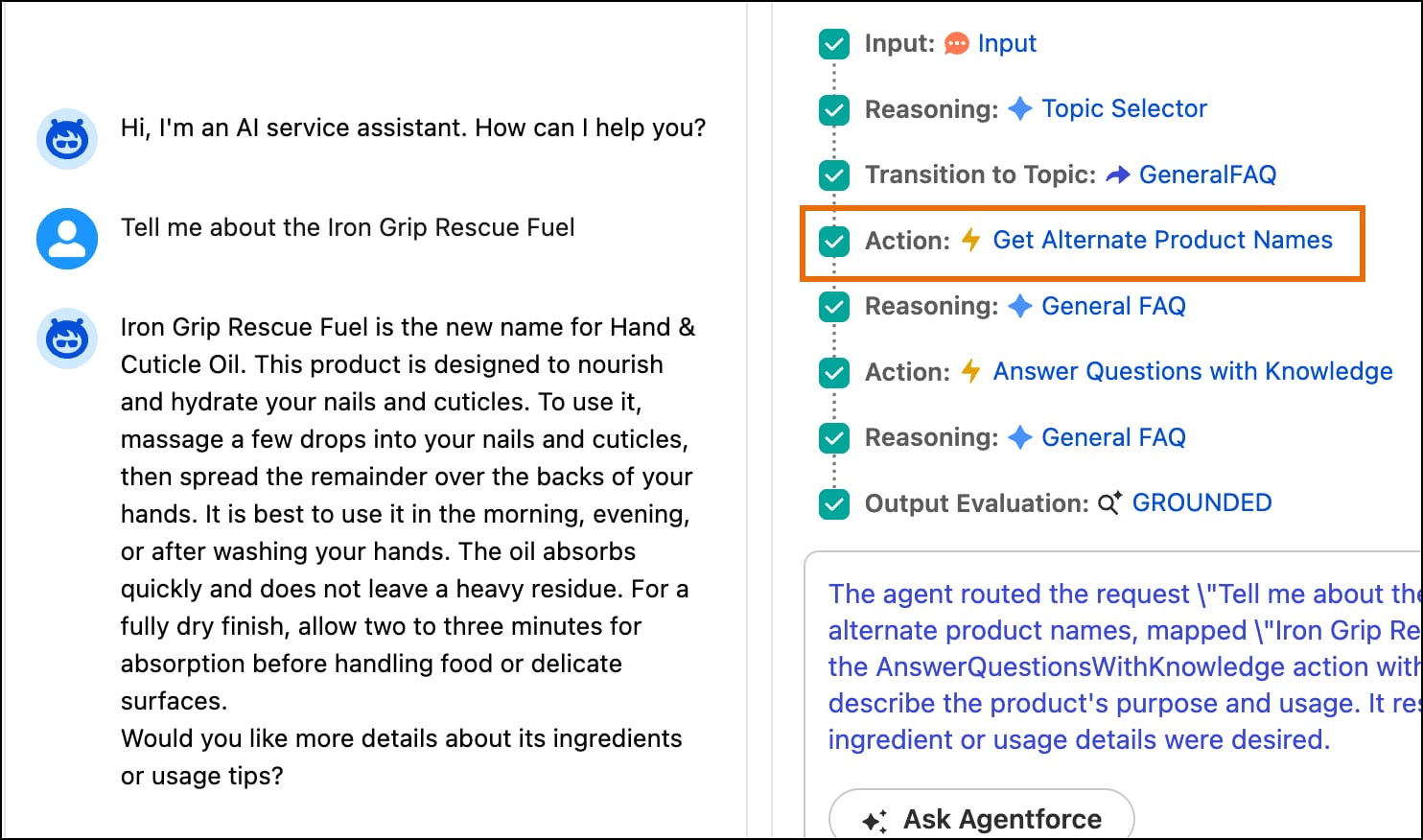Click the GeneralFAQ transition arrow icon

click(x=1117, y=175)
